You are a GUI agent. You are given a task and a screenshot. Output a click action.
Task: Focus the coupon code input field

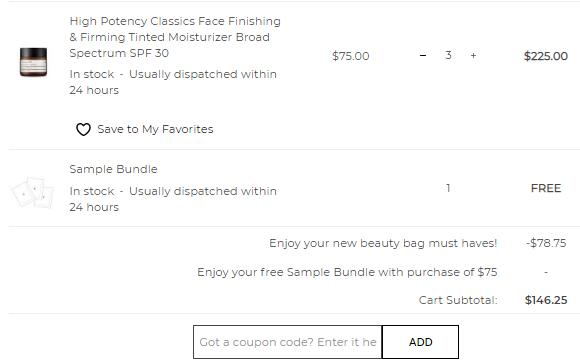tap(287, 342)
